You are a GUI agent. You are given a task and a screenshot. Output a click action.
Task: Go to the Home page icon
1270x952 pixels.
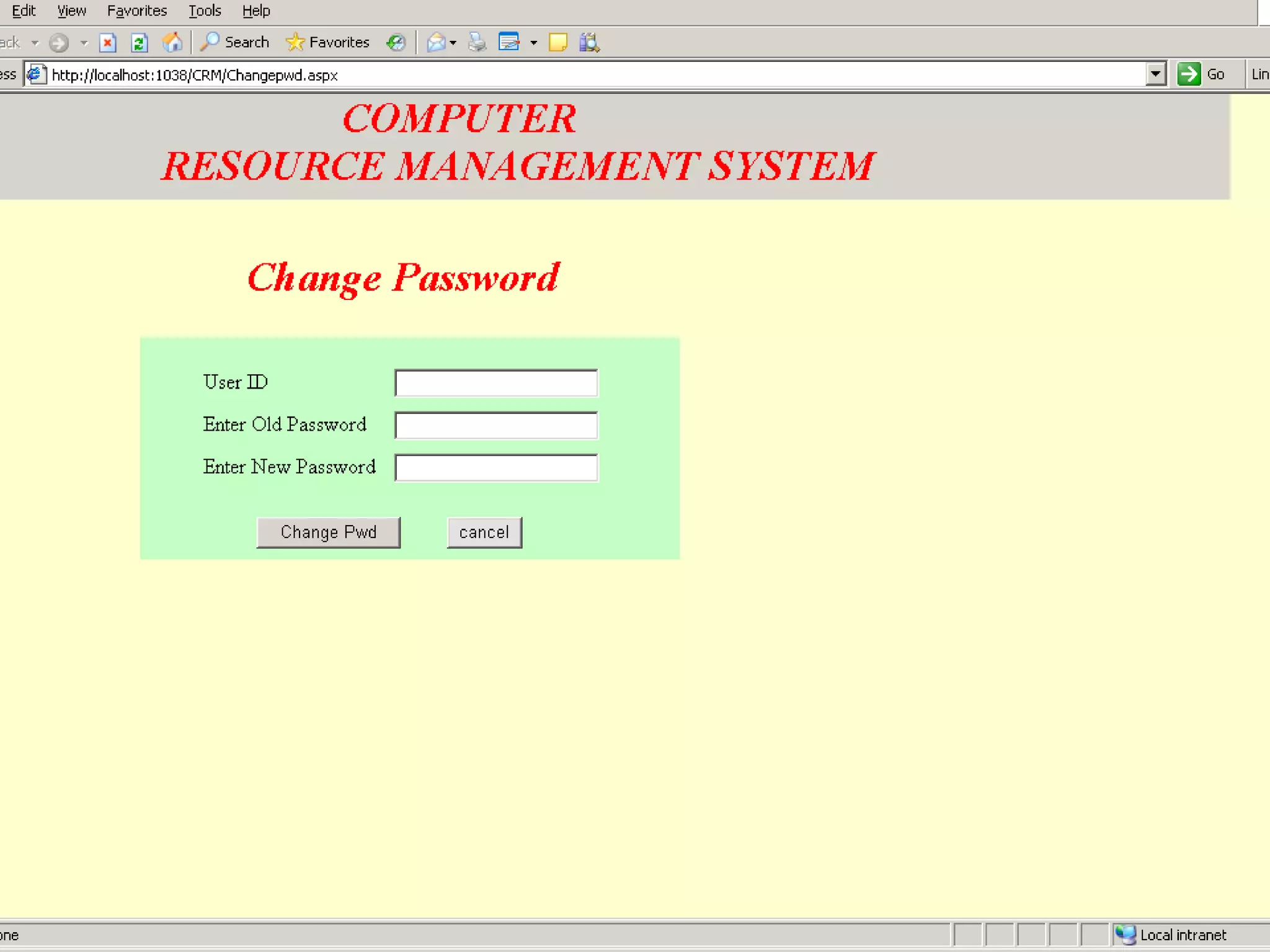pyautogui.click(x=172, y=42)
